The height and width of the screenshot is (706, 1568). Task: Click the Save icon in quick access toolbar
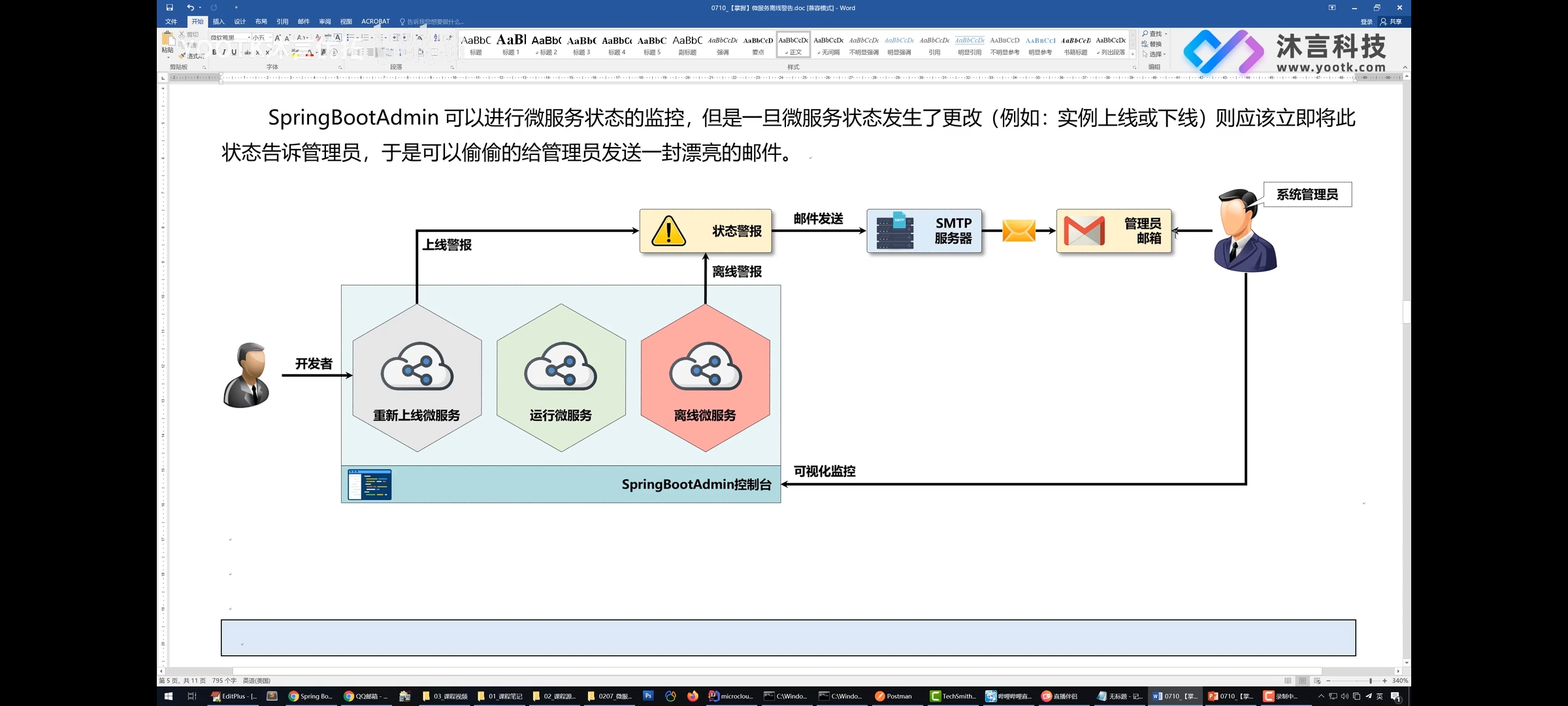coord(169,8)
